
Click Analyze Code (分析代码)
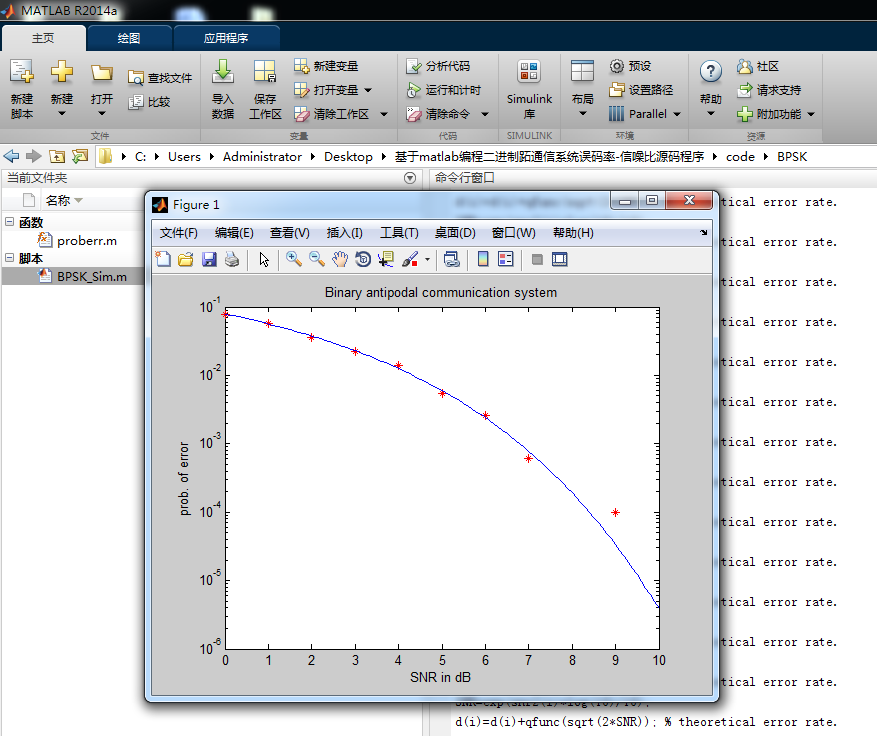[x=438, y=66]
